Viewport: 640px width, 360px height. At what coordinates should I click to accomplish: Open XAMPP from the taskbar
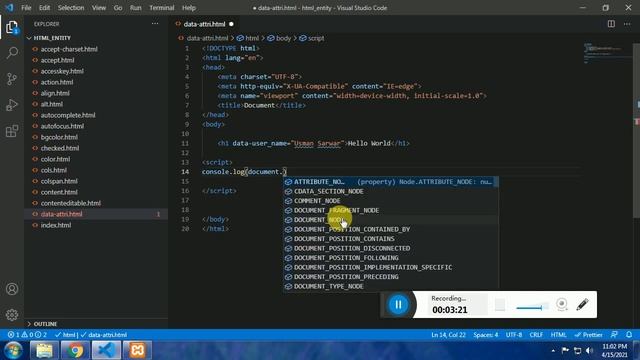(x=137, y=350)
